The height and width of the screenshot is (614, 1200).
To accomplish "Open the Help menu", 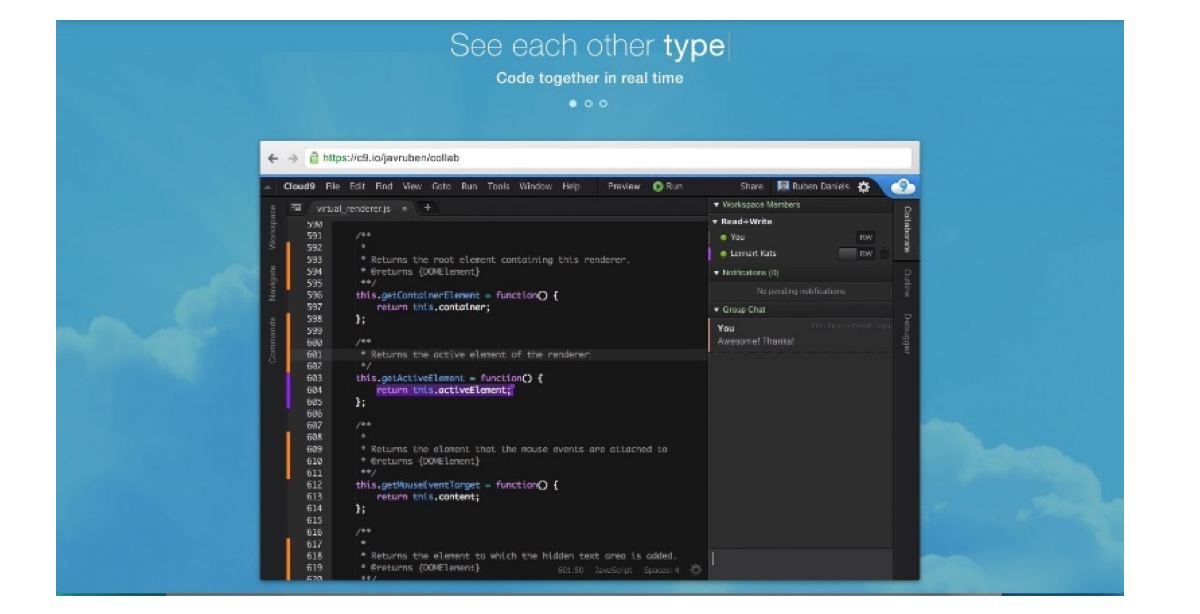I will click(x=571, y=186).
